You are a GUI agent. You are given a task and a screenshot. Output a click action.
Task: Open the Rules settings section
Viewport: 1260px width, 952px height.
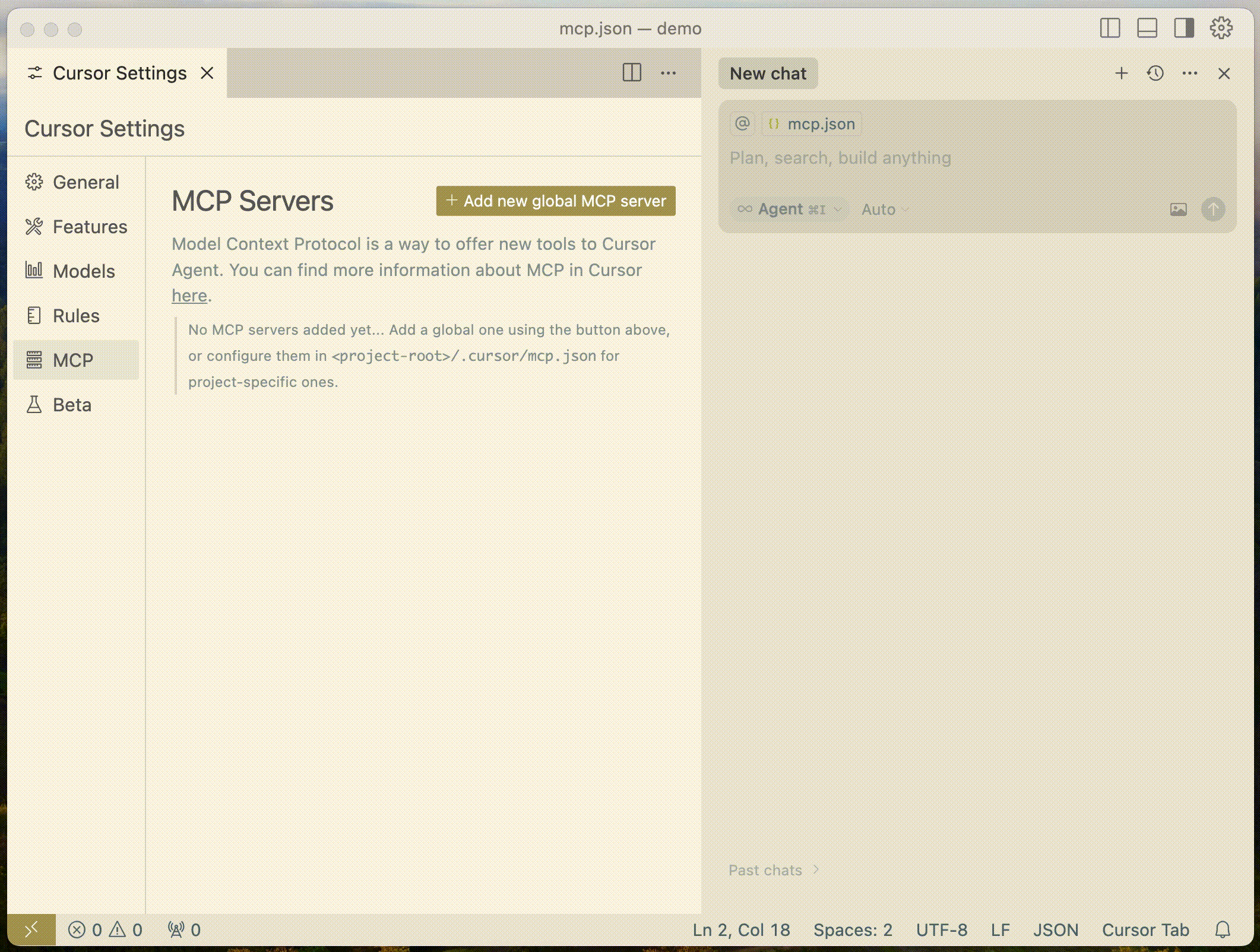pos(76,316)
